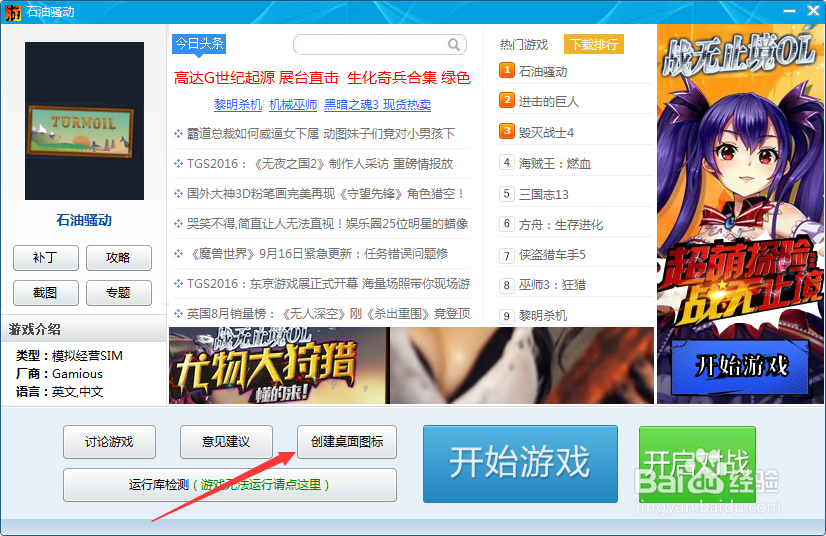The width and height of the screenshot is (826, 536).
Task: Open the 机械巫师 link
Action: pyautogui.click(x=293, y=105)
